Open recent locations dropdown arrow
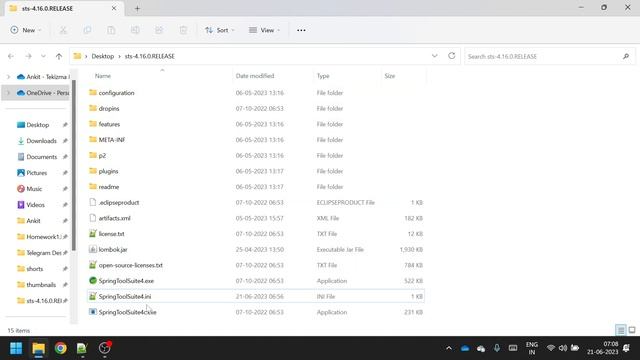The image size is (640, 360). (x=43, y=56)
